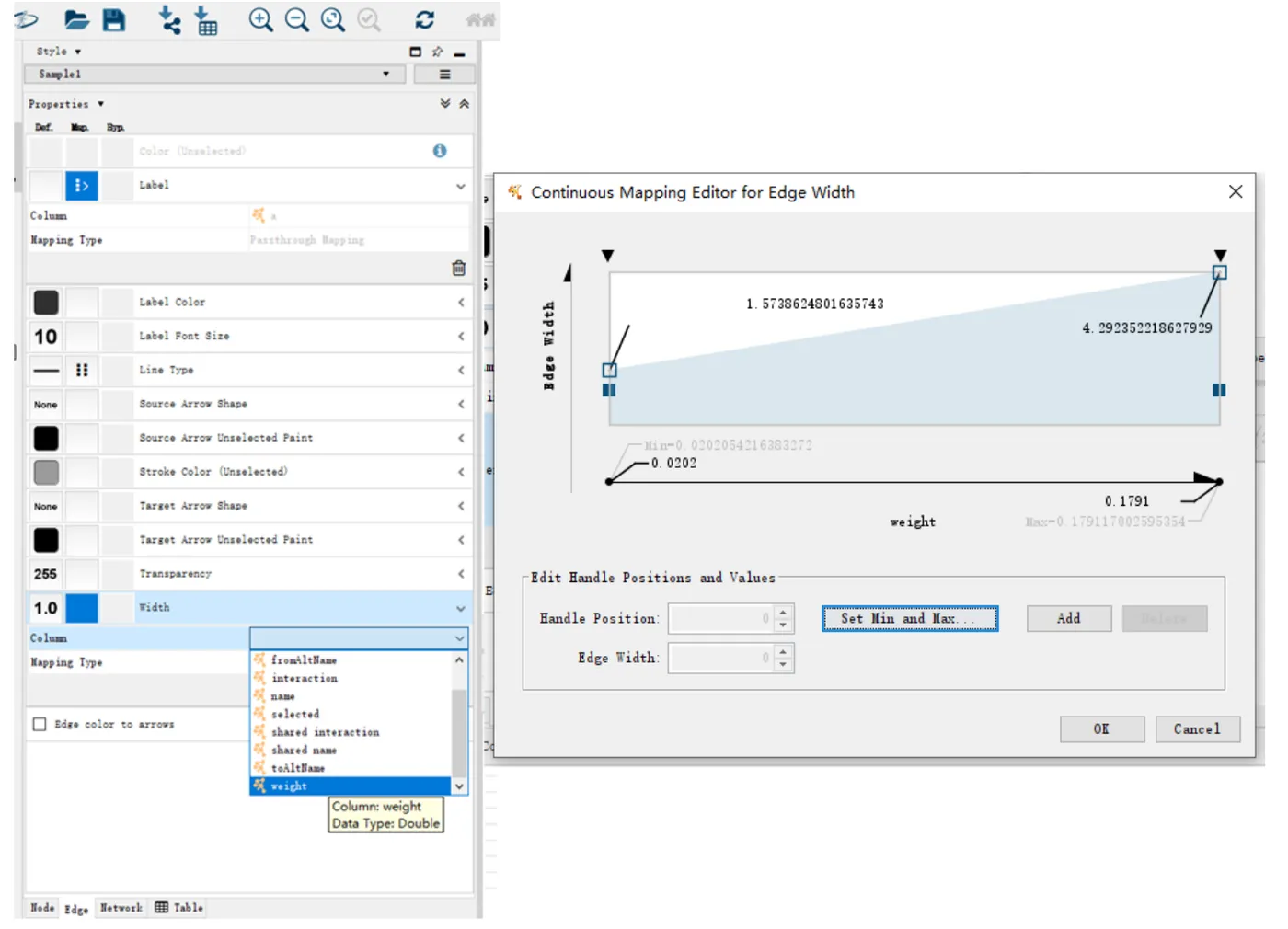Open the Width Column combo box
The image size is (1288, 929).
click(359, 638)
